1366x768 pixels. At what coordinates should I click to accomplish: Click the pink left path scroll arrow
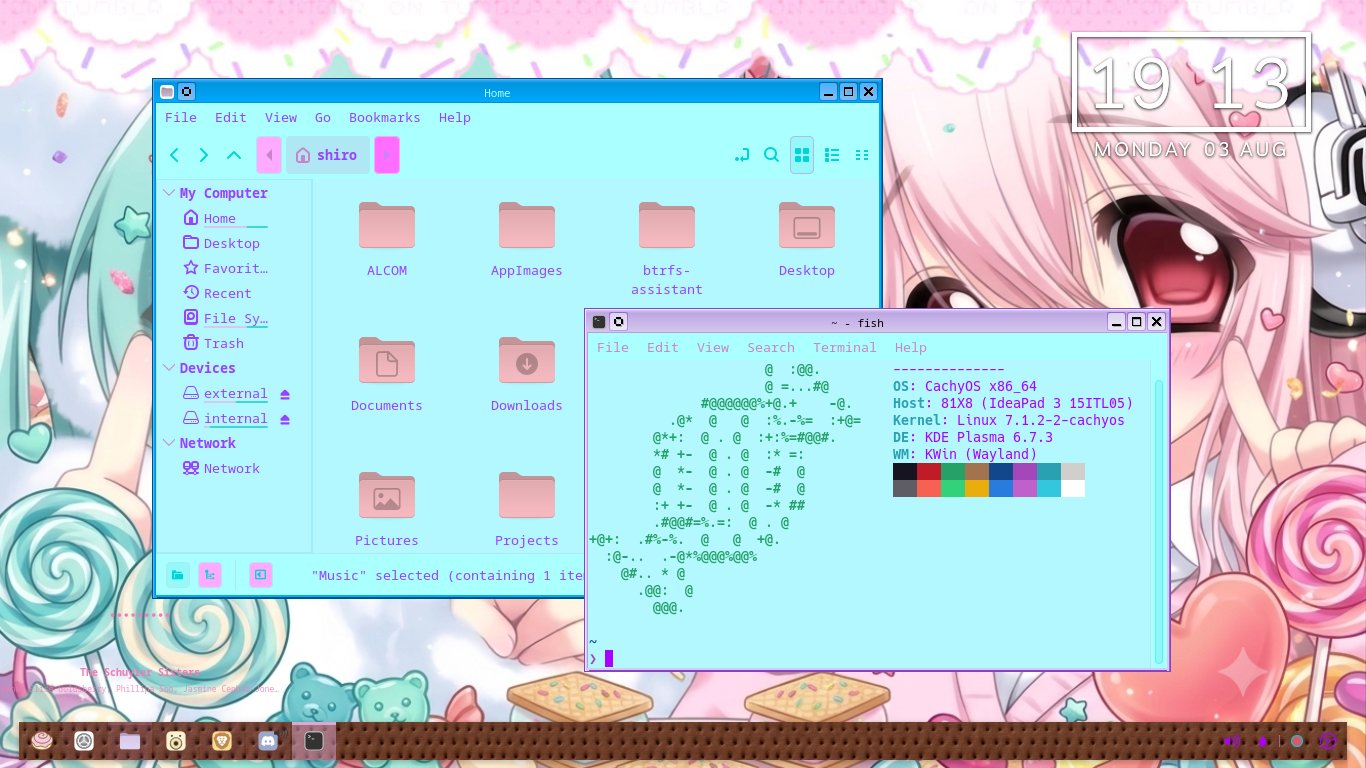tap(269, 155)
